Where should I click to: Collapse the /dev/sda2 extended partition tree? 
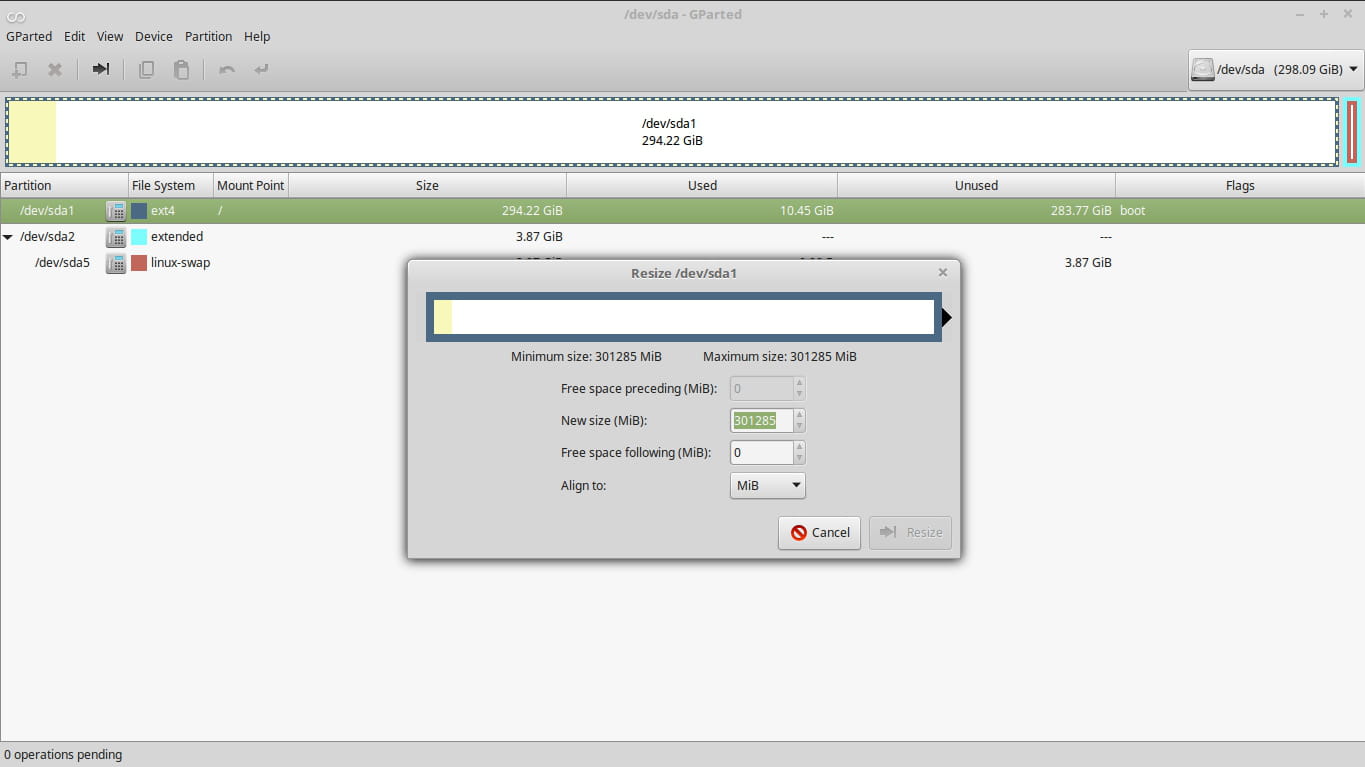pyautogui.click(x=9, y=237)
